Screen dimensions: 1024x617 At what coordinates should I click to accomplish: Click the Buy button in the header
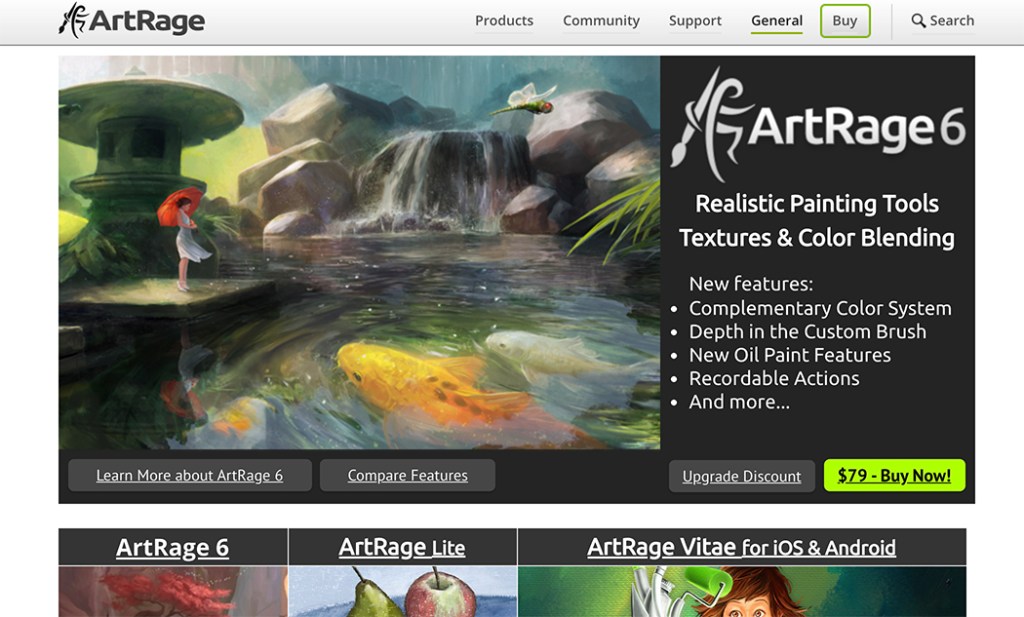click(845, 21)
